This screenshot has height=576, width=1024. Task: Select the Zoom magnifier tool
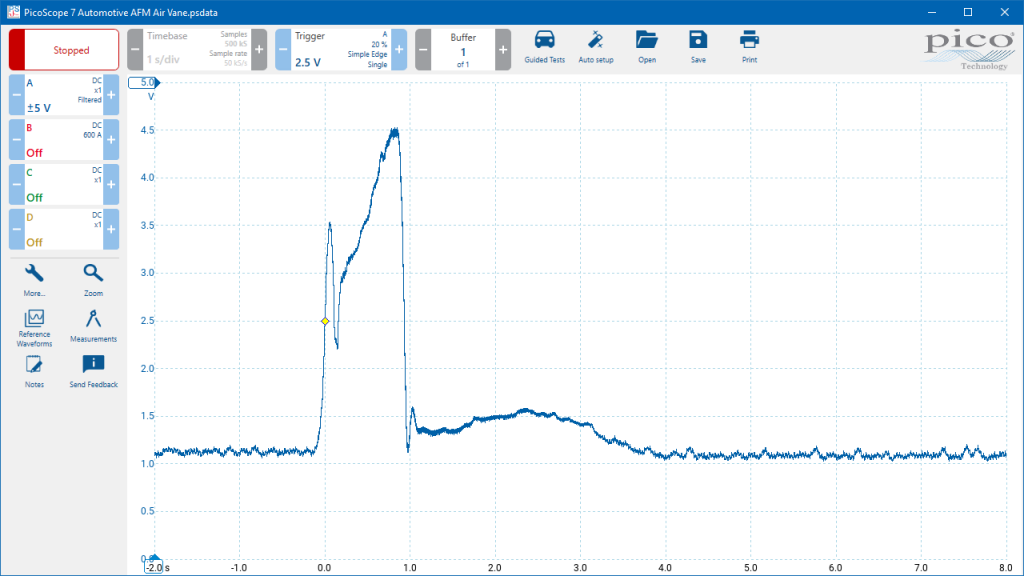(x=93, y=280)
